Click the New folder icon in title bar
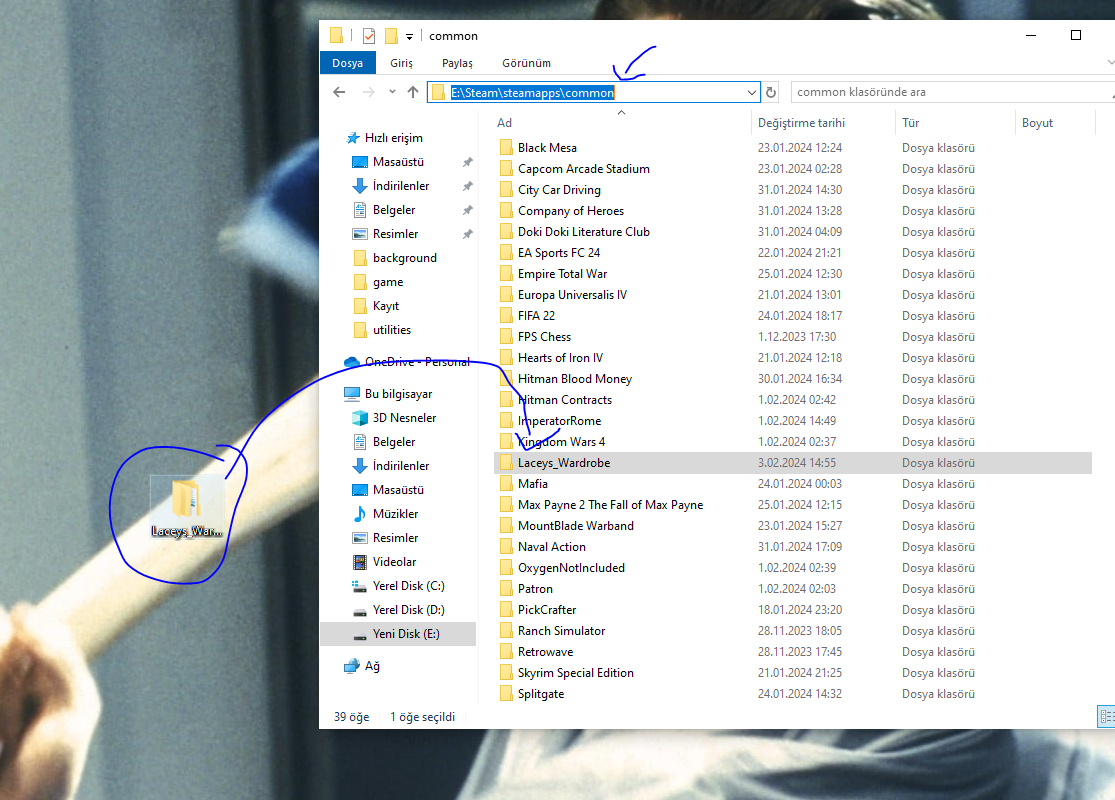The width and height of the screenshot is (1115, 800). click(391, 36)
